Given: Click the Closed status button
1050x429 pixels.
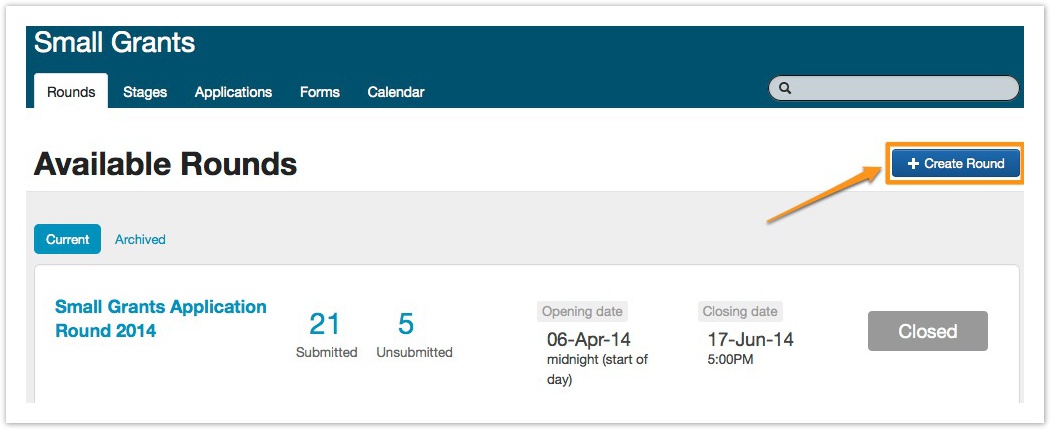Looking at the screenshot, I should [927, 331].
